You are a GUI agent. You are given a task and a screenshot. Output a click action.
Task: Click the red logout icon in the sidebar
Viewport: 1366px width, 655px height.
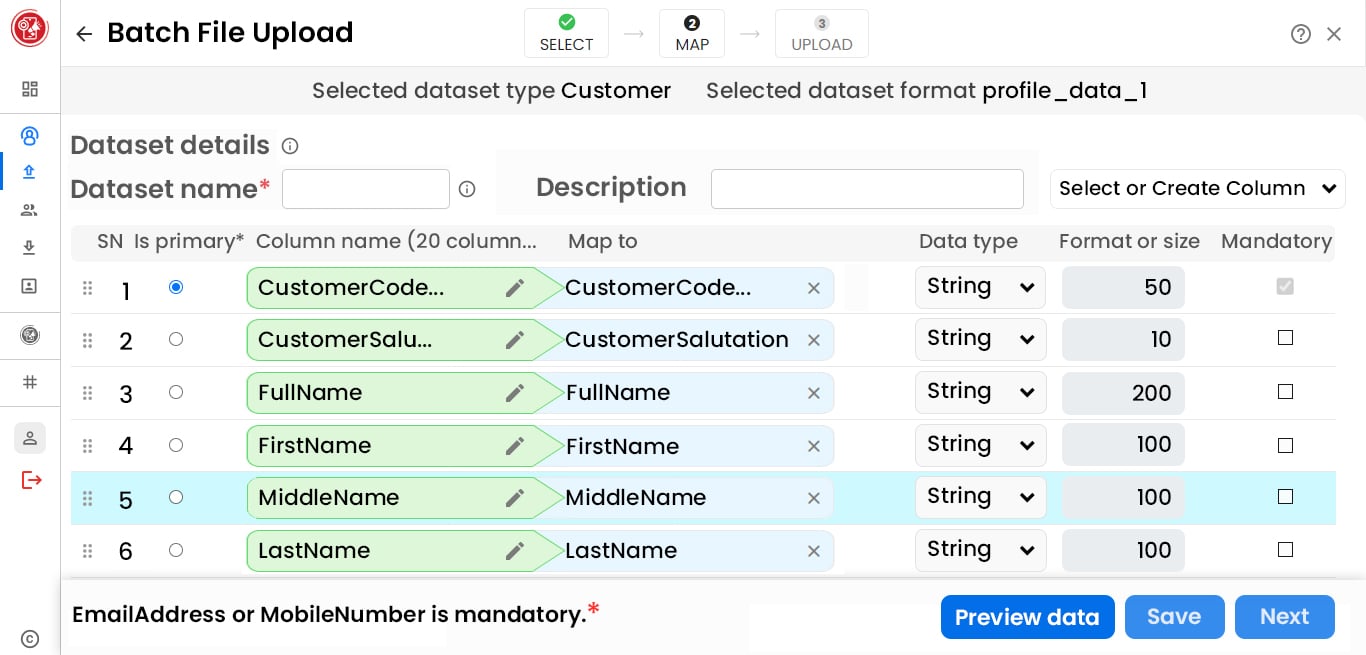31,480
